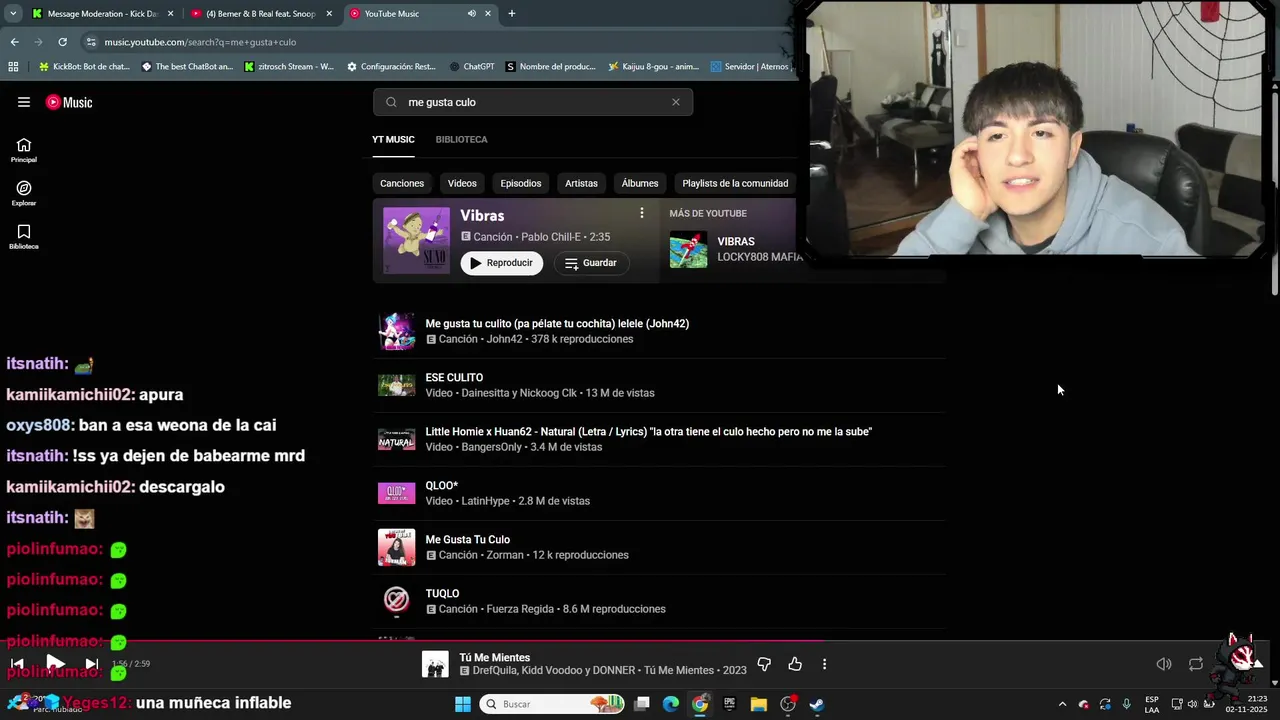This screenshot has width=1280, height=720.
Task: Filter results by Episodios
Action: [x=521, y=183]
